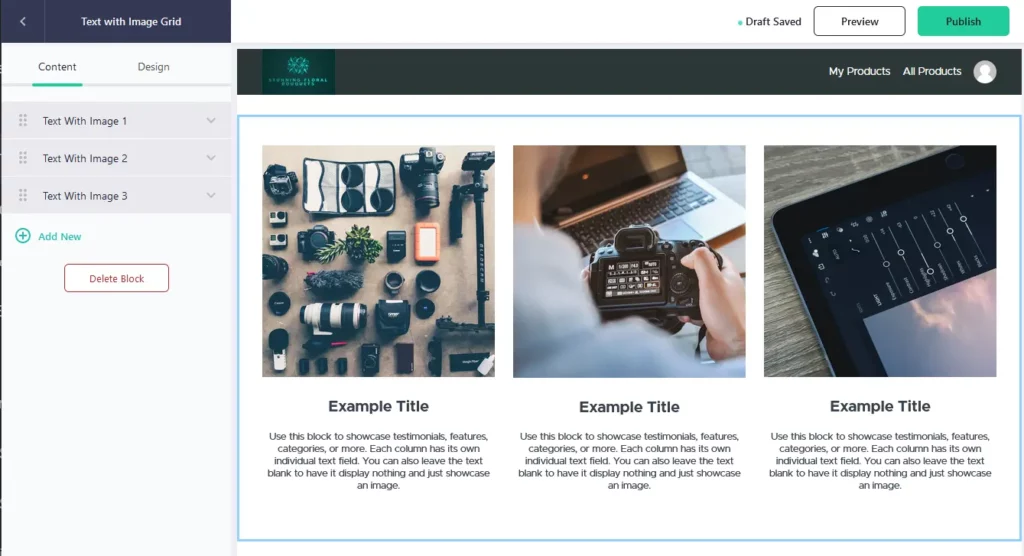Click the Delete Block button

point(116,278)
